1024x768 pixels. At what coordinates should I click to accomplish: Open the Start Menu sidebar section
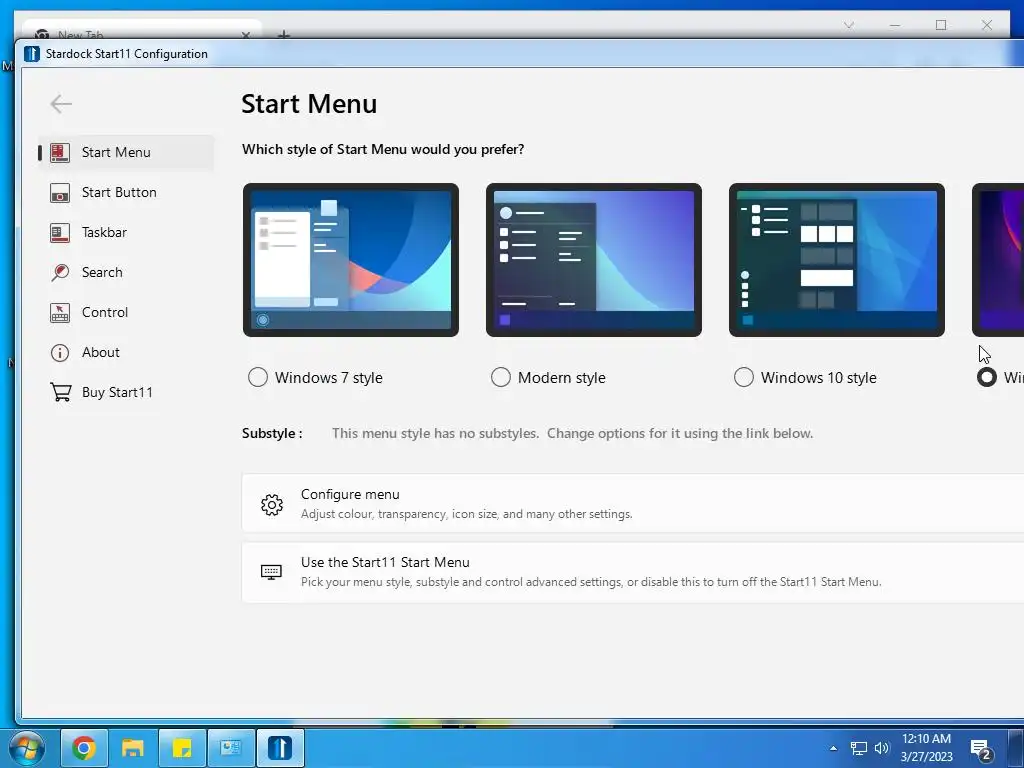pyautogui.click(x=126, y=152)
